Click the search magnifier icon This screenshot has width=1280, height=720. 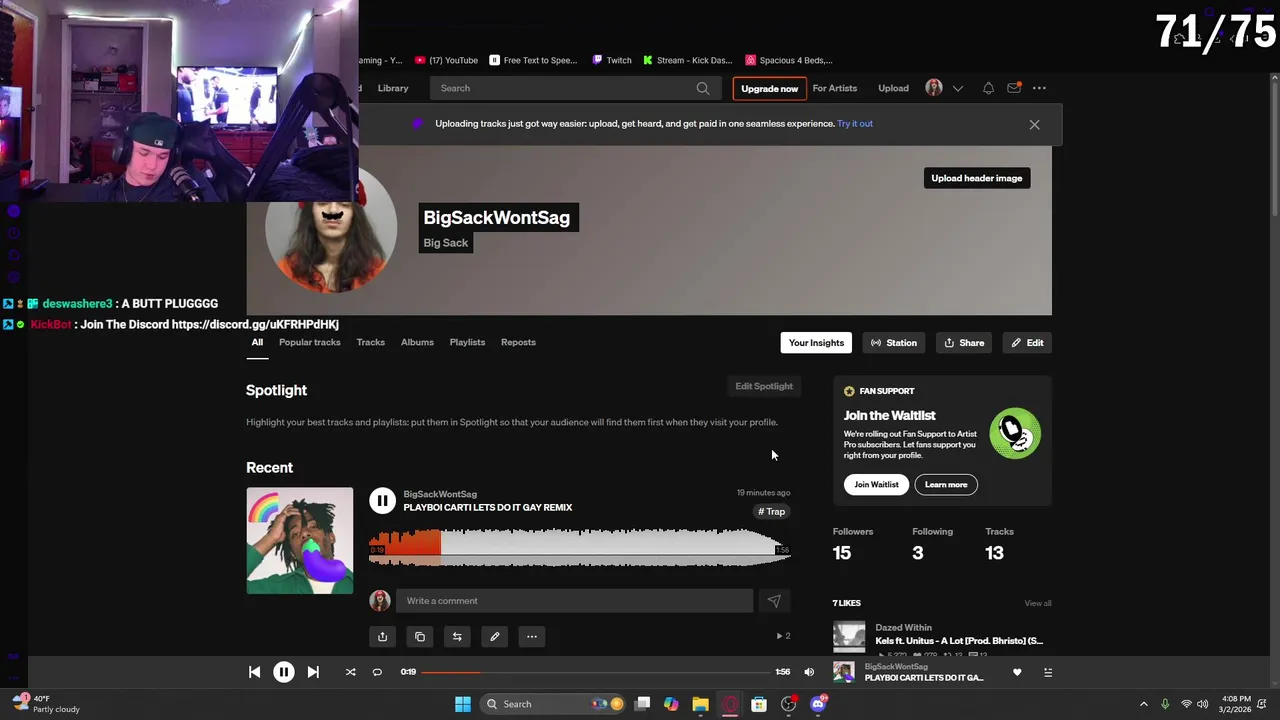coord(703,88)
